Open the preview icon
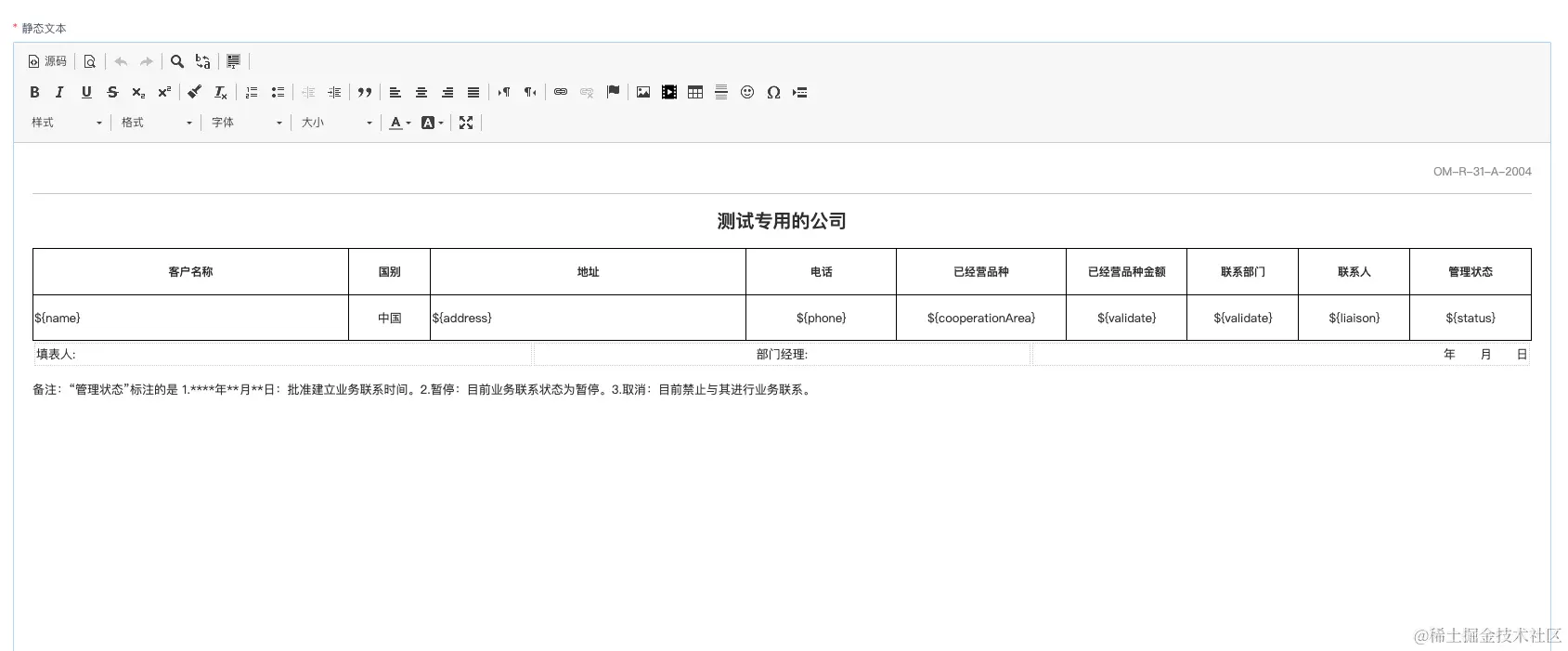This screenshot has width=1568, height=651. pyautogui.click(x=90, y=61)
